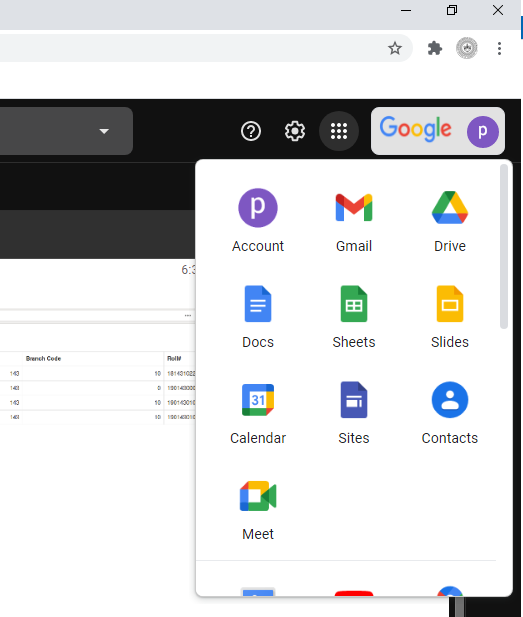
Task: Bookmark this page with the star
Action: click(x=395, y=48)
